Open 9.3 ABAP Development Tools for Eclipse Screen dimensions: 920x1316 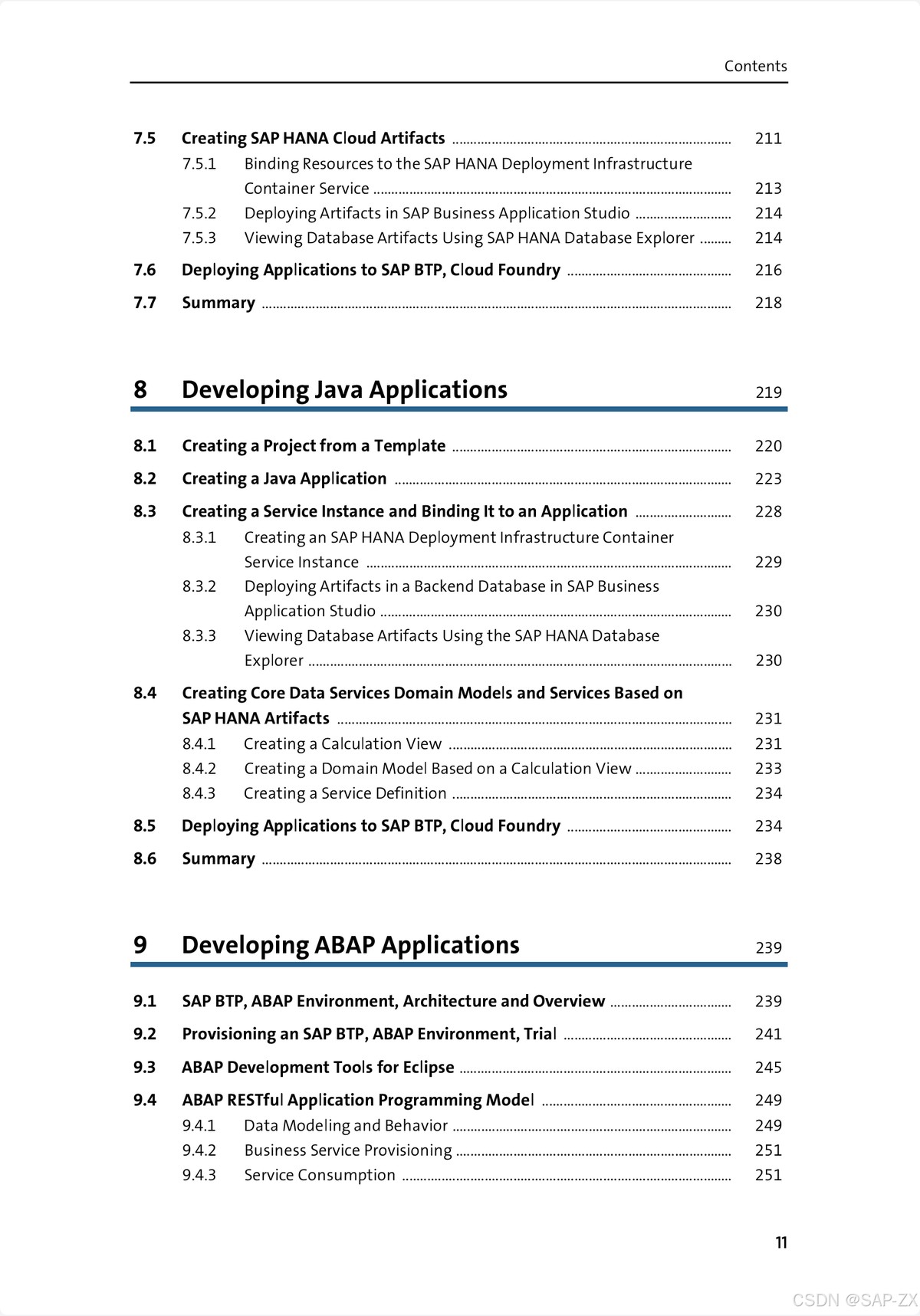click(x=317, y=1067)
